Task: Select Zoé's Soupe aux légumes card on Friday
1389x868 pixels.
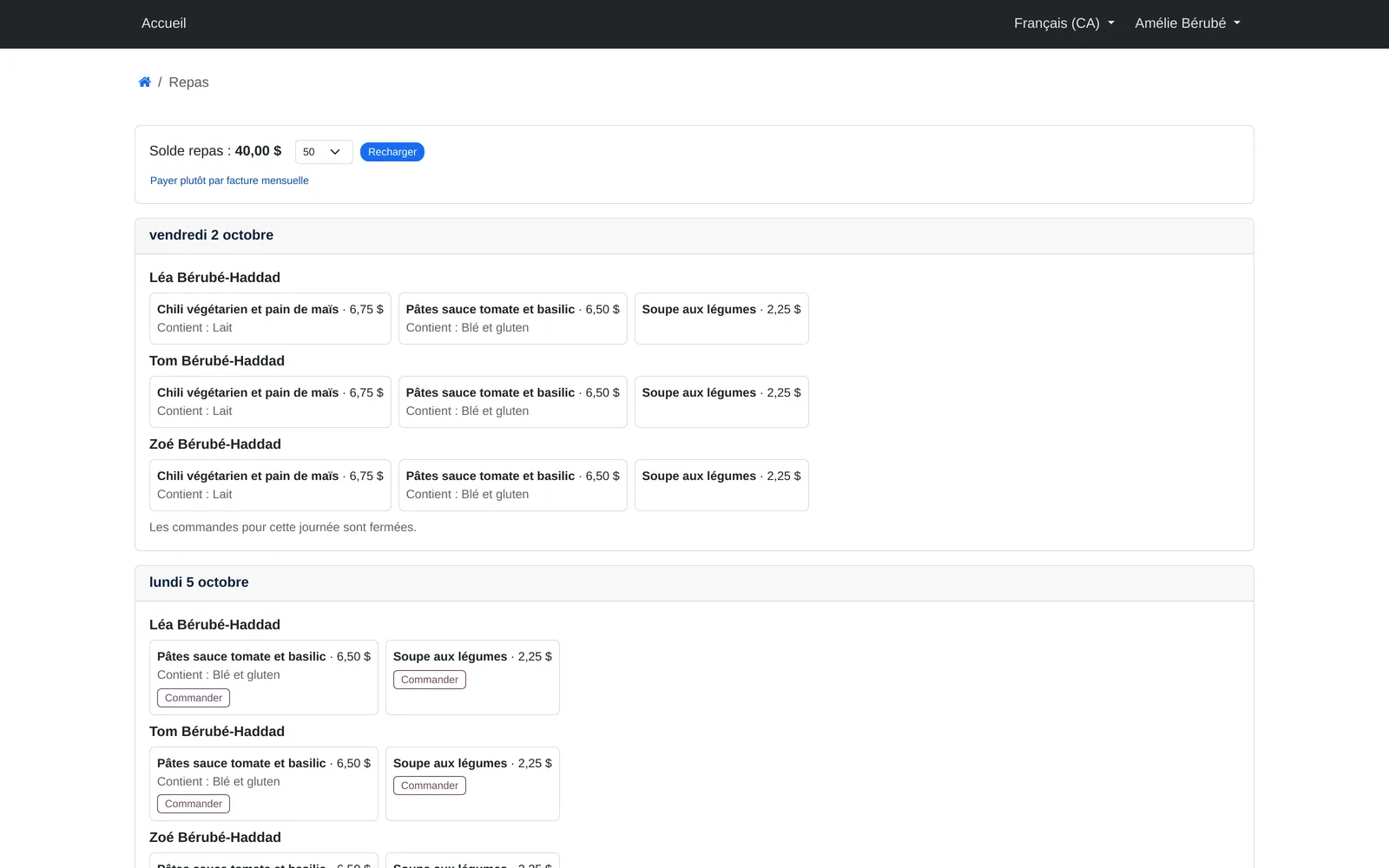Action: click(x=721, y=485)
